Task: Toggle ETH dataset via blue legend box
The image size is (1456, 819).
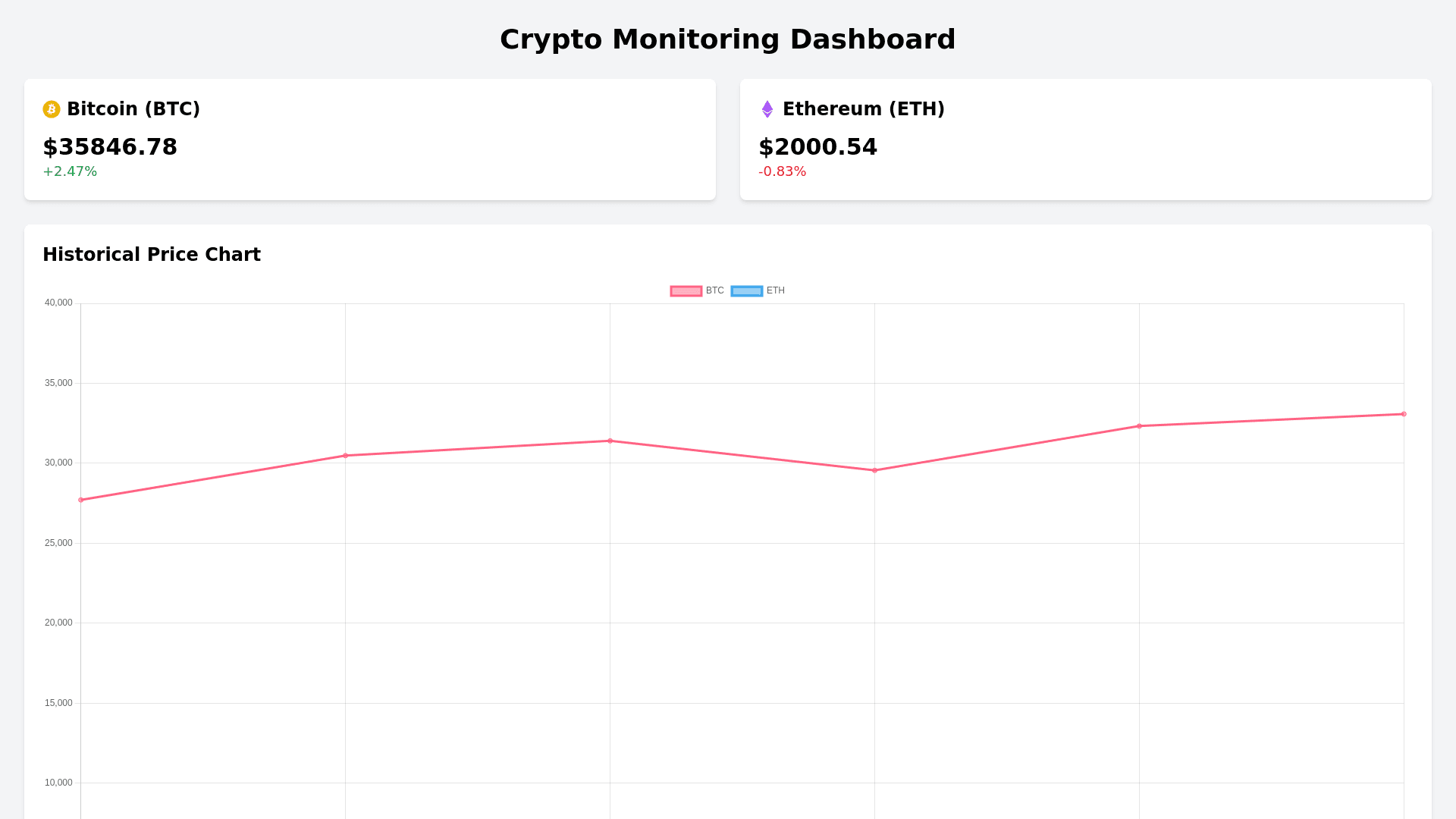Action: pos(747,291)
